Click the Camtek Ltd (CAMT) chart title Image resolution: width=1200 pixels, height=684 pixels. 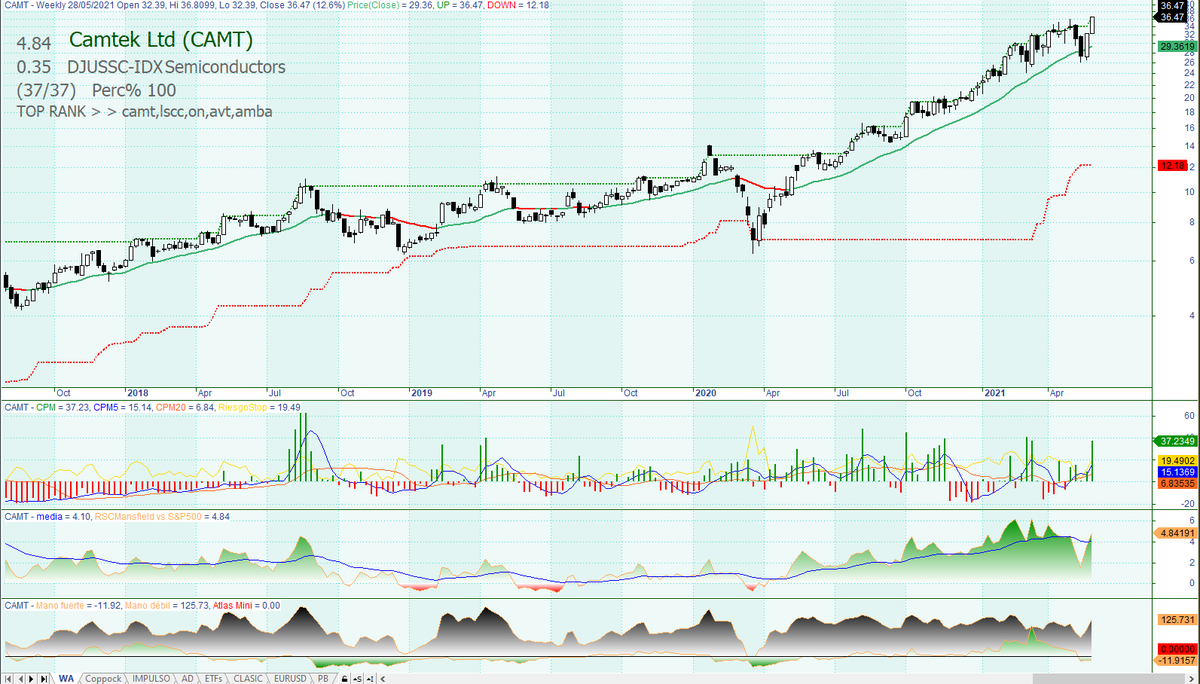pos(161,40)
